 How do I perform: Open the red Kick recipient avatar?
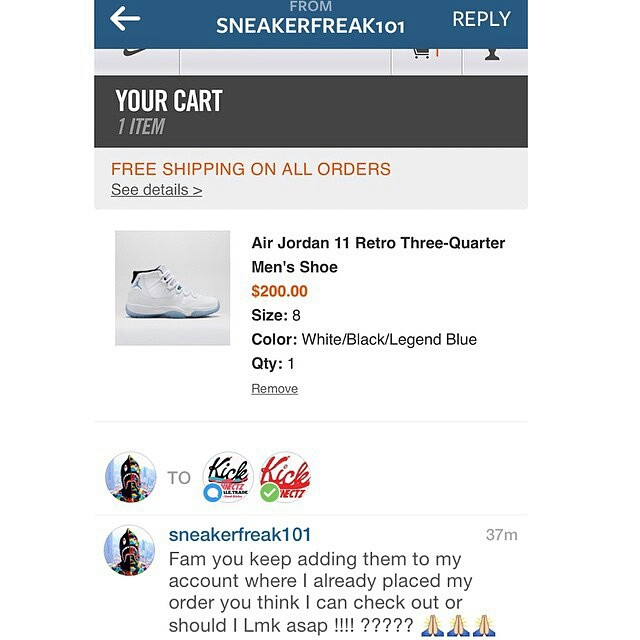tap(285, 477)
